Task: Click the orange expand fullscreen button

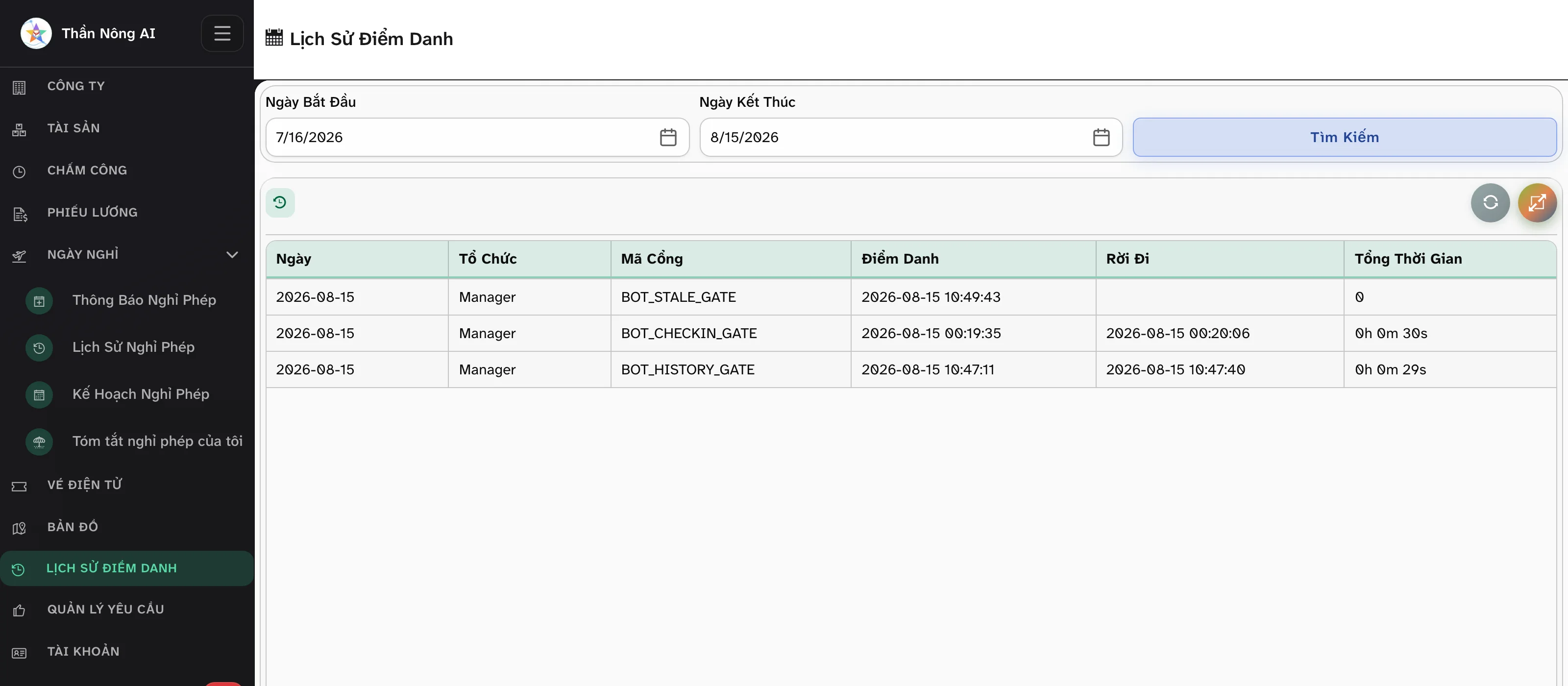Action: 1537,202
